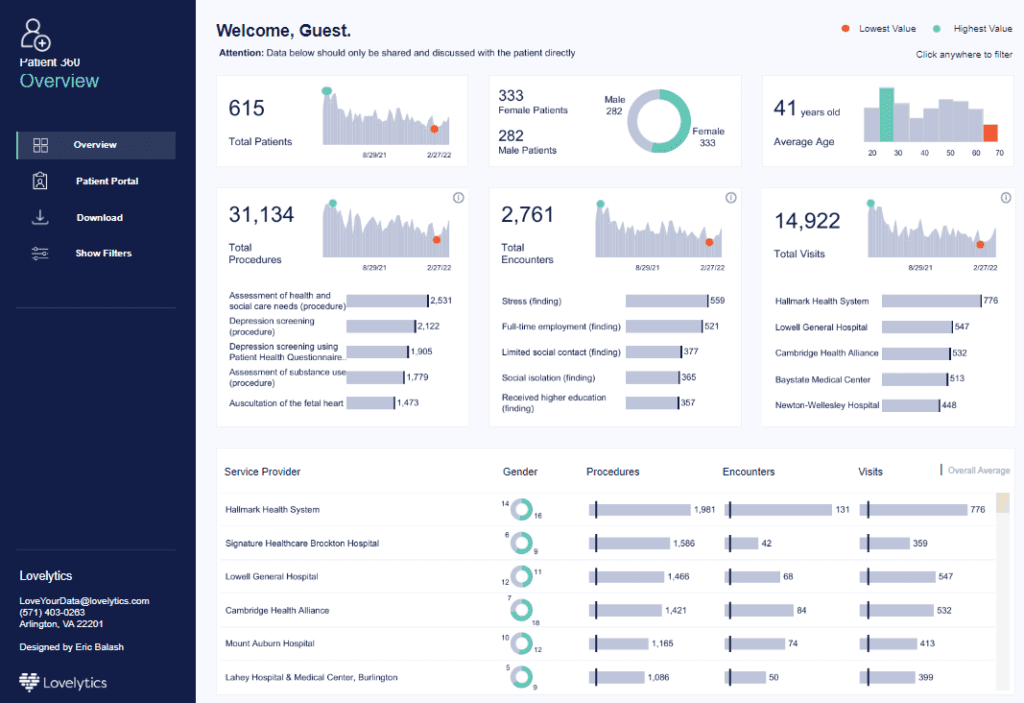
Task: Click info icon on Total Encounters card
Action: [x=730, y=198]
